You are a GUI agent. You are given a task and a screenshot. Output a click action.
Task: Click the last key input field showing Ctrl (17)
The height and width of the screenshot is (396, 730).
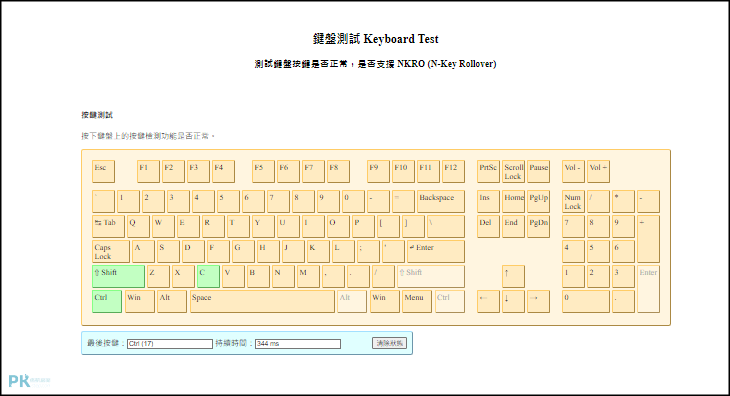pos(170,344)
